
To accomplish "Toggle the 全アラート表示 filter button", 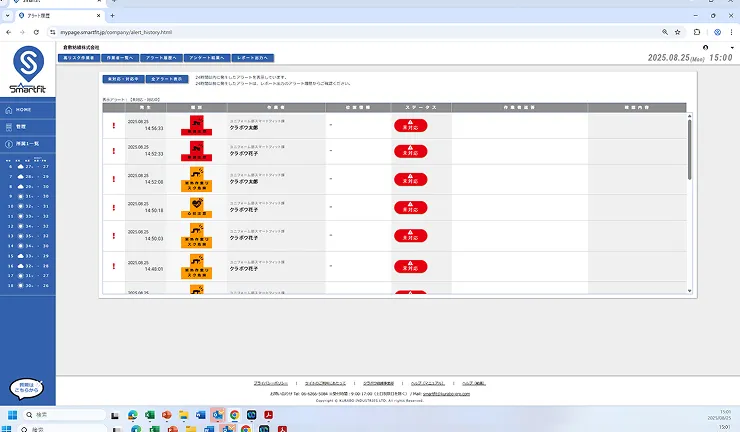I will click(x=165, y=78).
